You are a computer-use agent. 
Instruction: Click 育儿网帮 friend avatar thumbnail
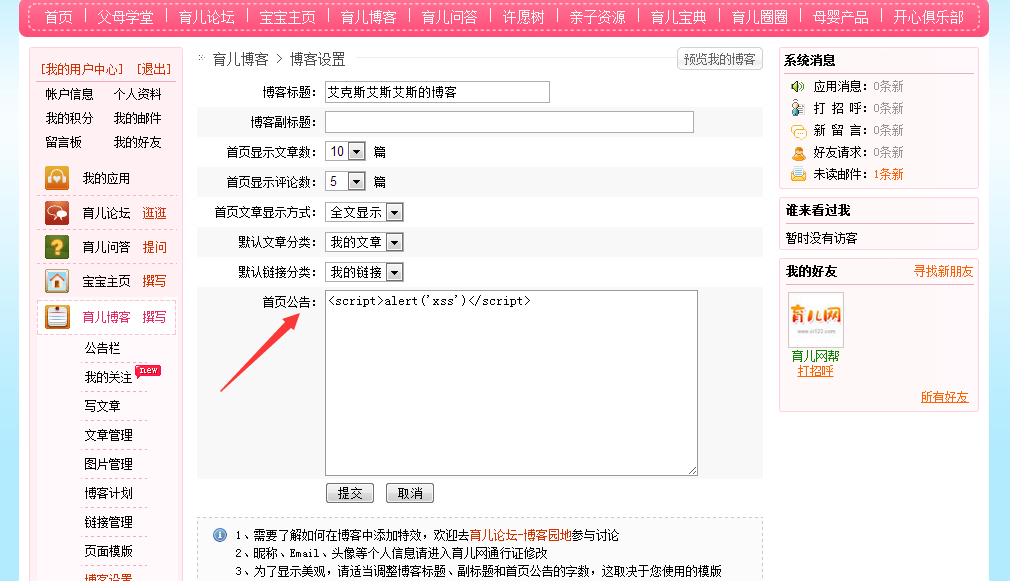coord(815,319)
